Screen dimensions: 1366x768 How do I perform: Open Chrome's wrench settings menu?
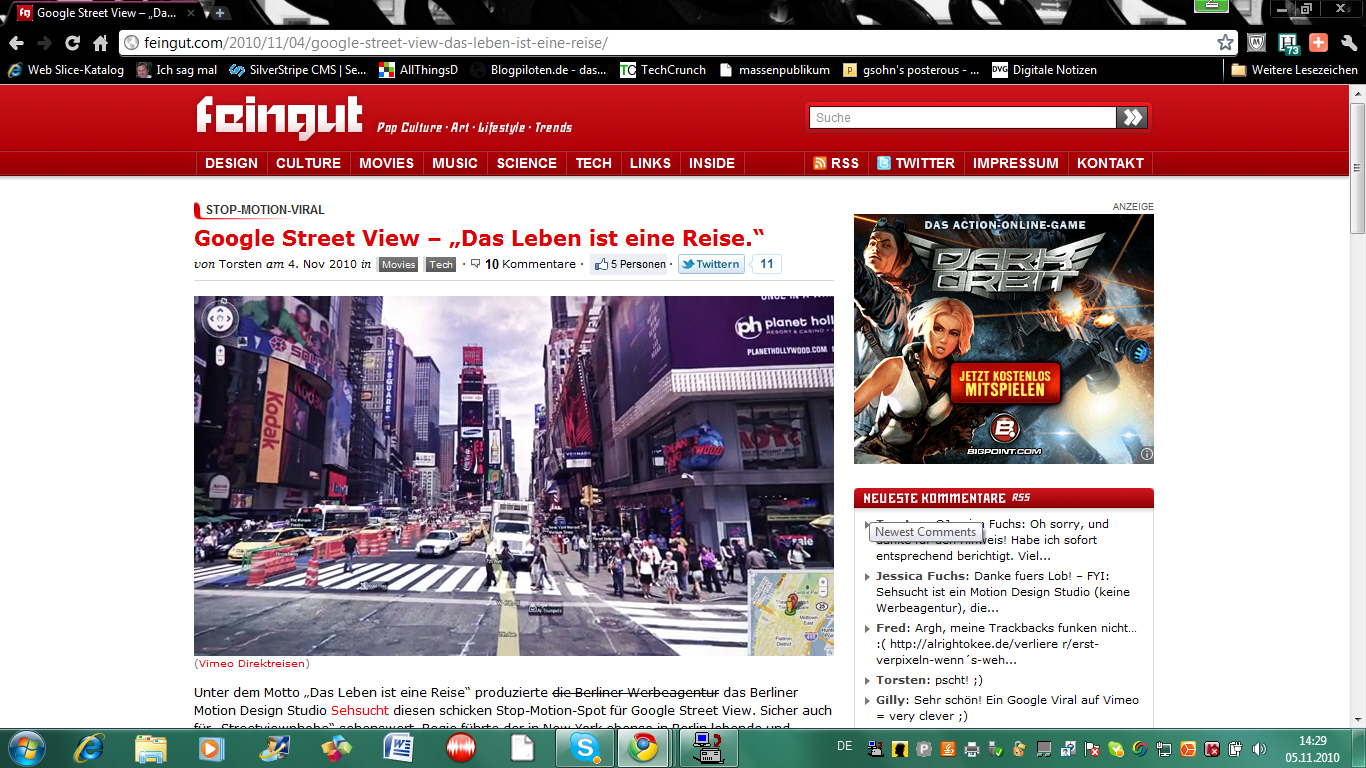pos(1349,43)
